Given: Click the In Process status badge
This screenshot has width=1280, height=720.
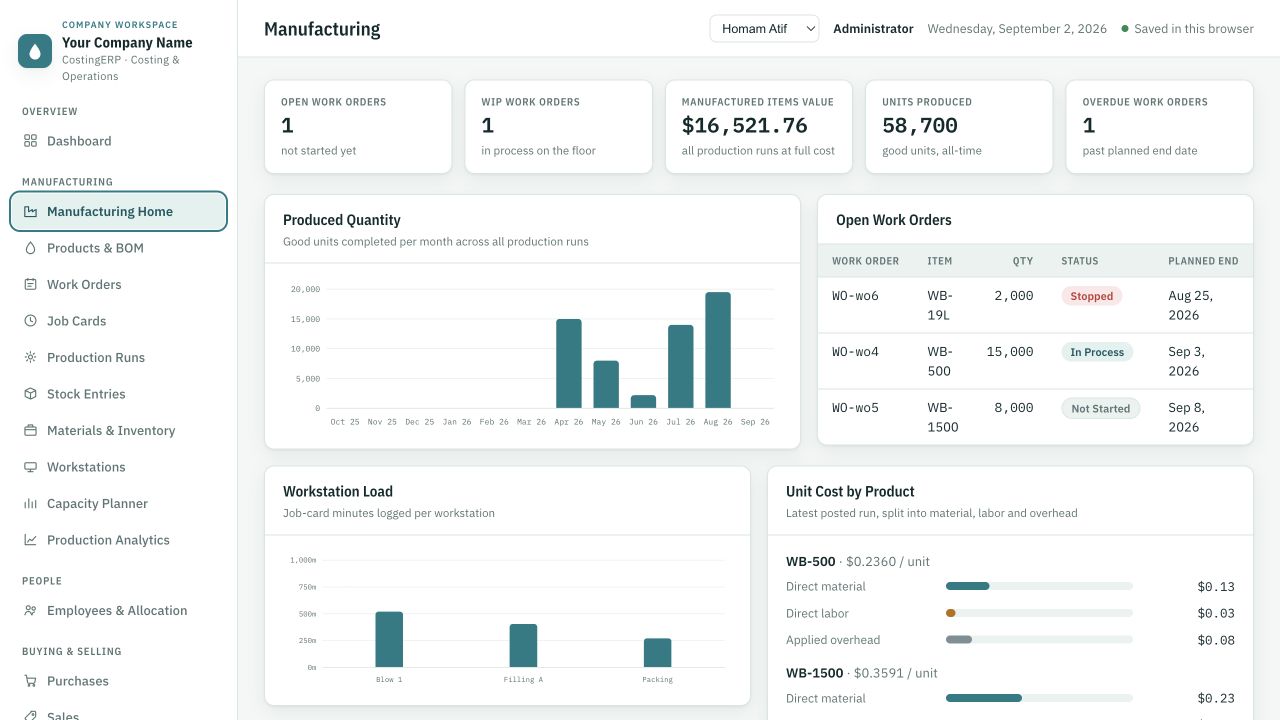Looking at the screenshot, I should (x=1097, y=352).
